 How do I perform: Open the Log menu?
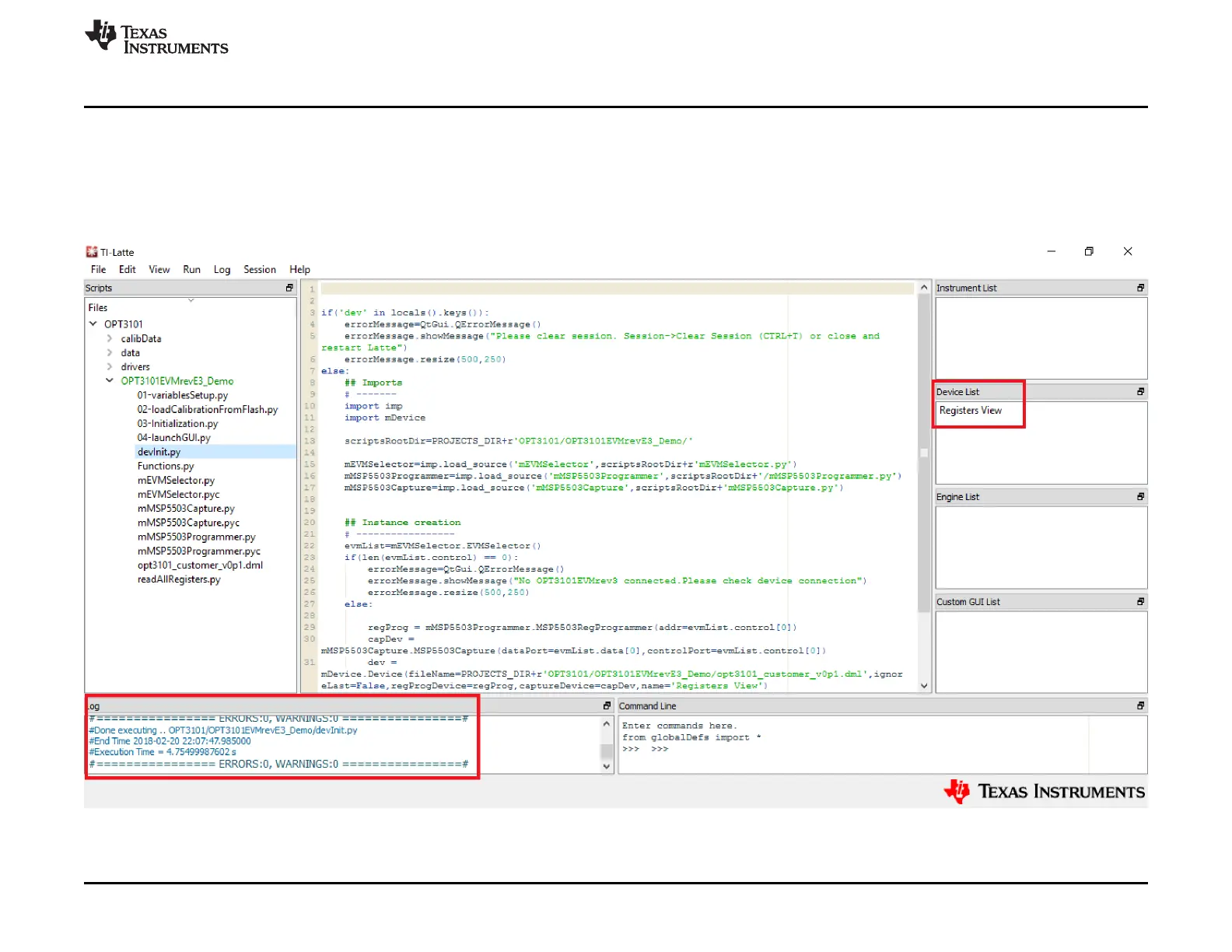tap(222, 270)
